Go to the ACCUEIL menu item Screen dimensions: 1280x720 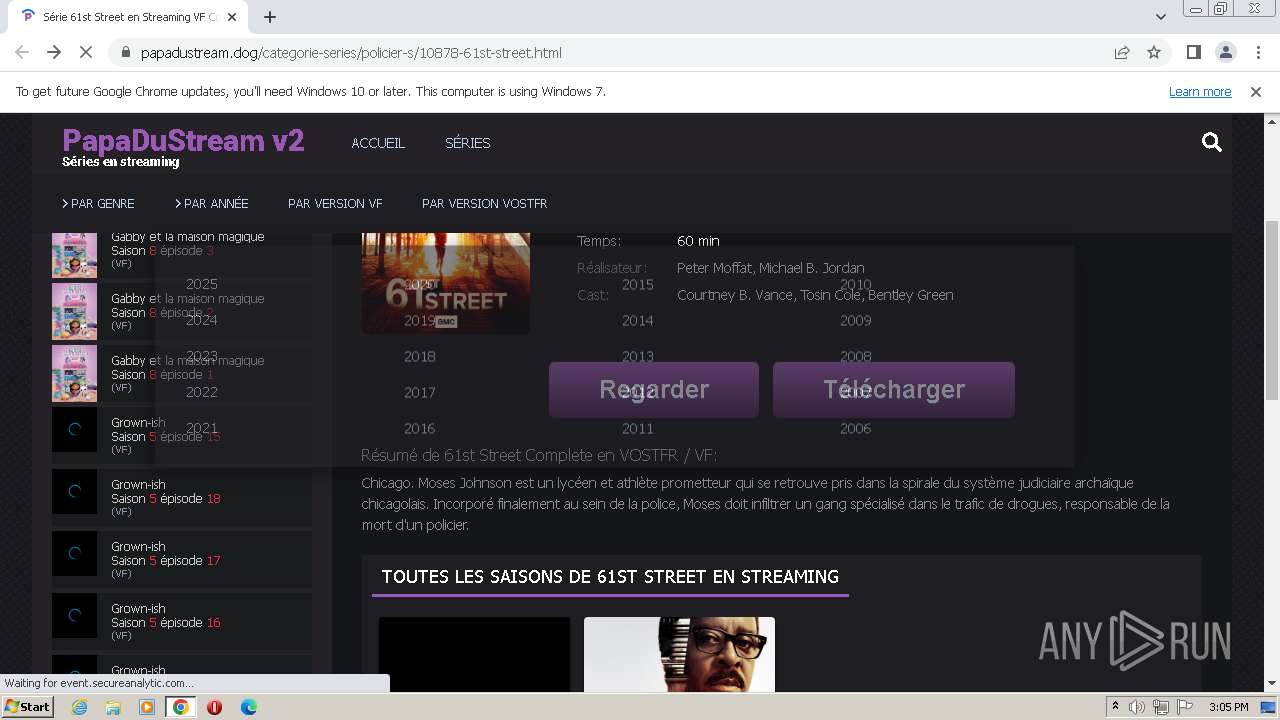pos(378,143)
